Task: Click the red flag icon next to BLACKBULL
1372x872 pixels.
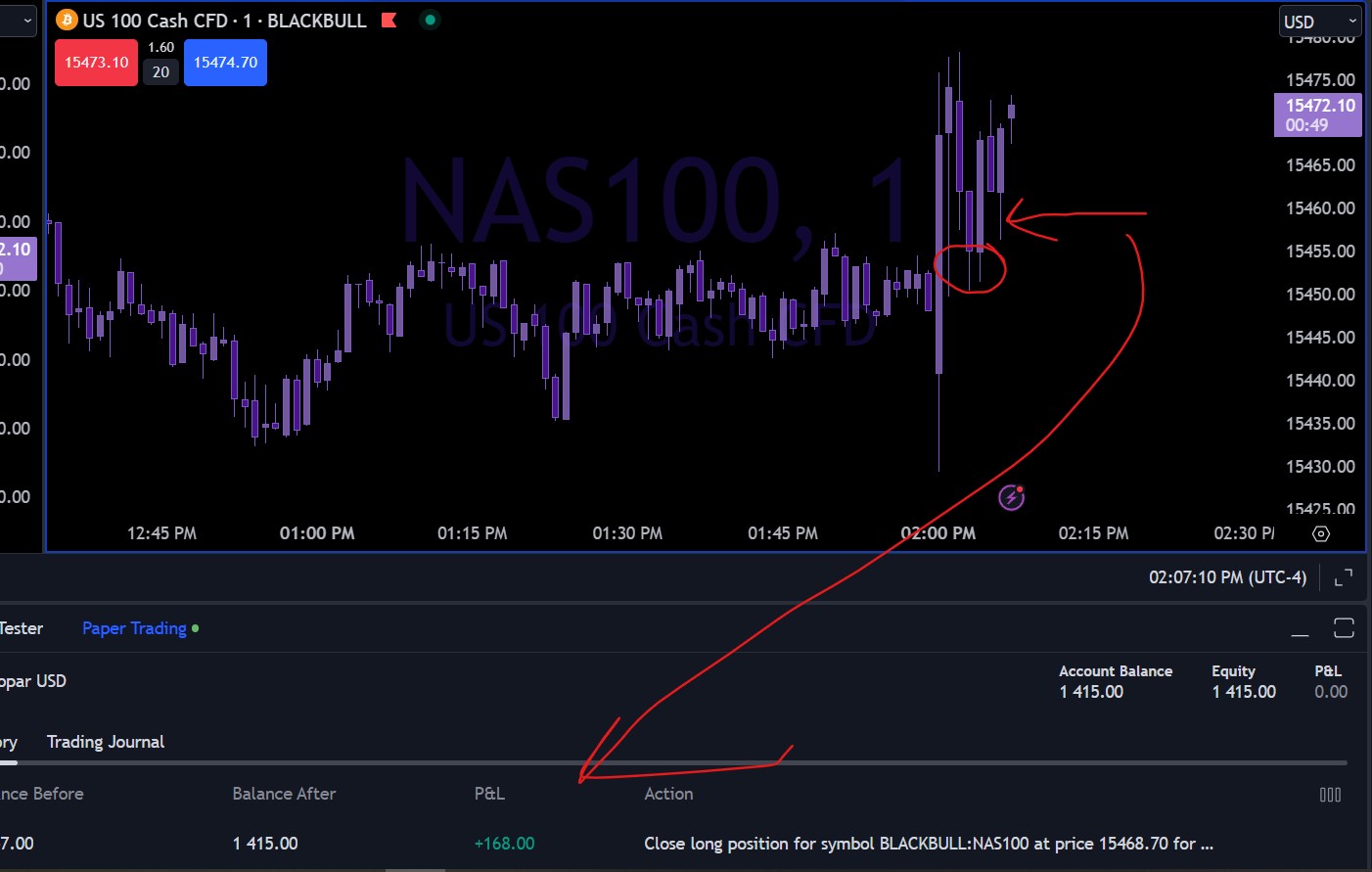Action: (x=389, y=21)
